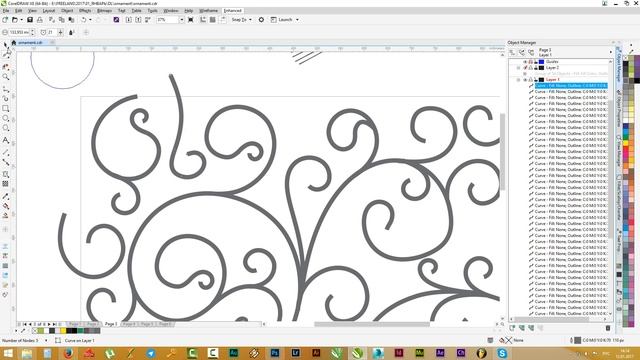
Task: Toggle the Show Grid icon in the toolbar
Action: click(x=213, y=20)
